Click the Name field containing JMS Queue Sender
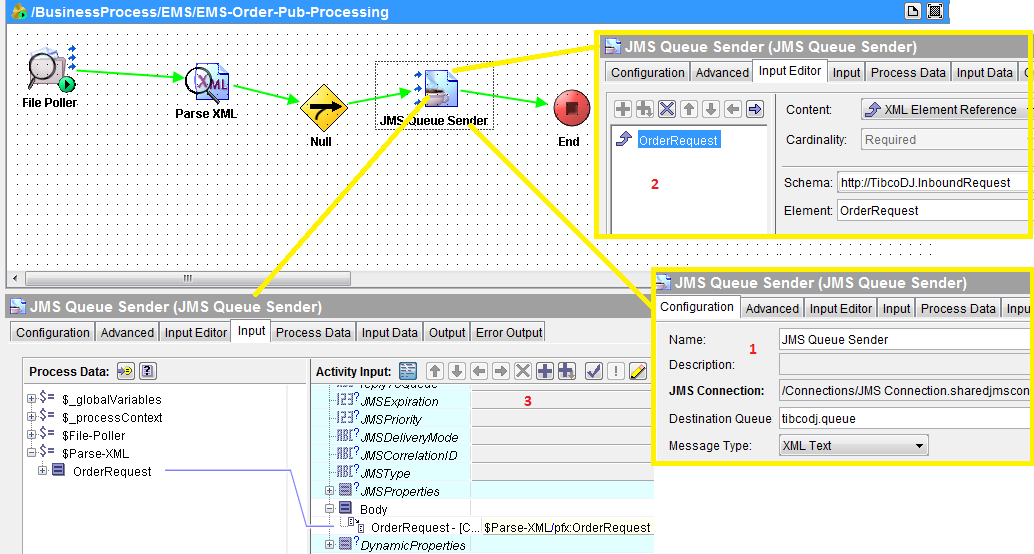1034x554 pixels. (x=905, y=339)
